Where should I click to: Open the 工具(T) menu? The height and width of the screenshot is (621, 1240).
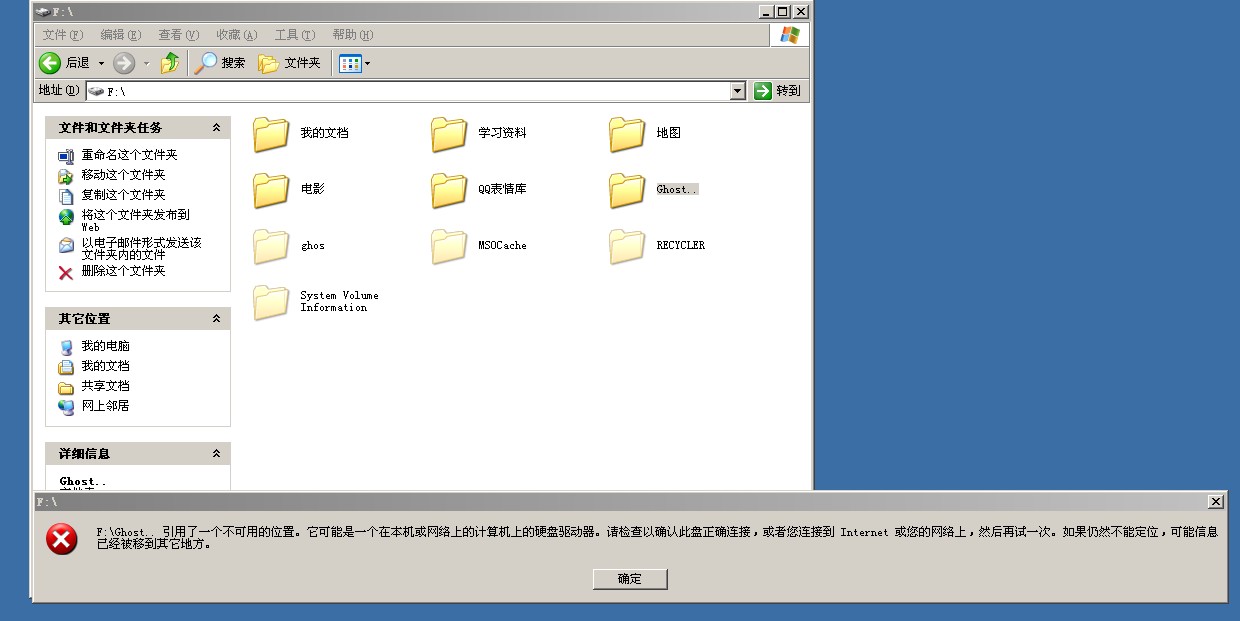click(x=294, y=35)
